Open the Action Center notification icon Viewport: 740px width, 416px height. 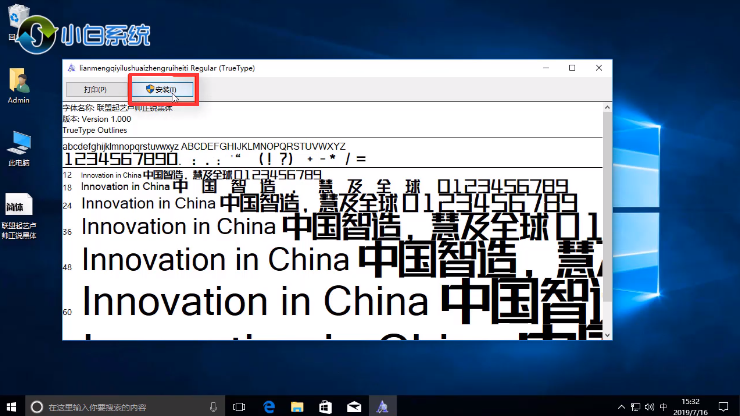click(723, 407)
